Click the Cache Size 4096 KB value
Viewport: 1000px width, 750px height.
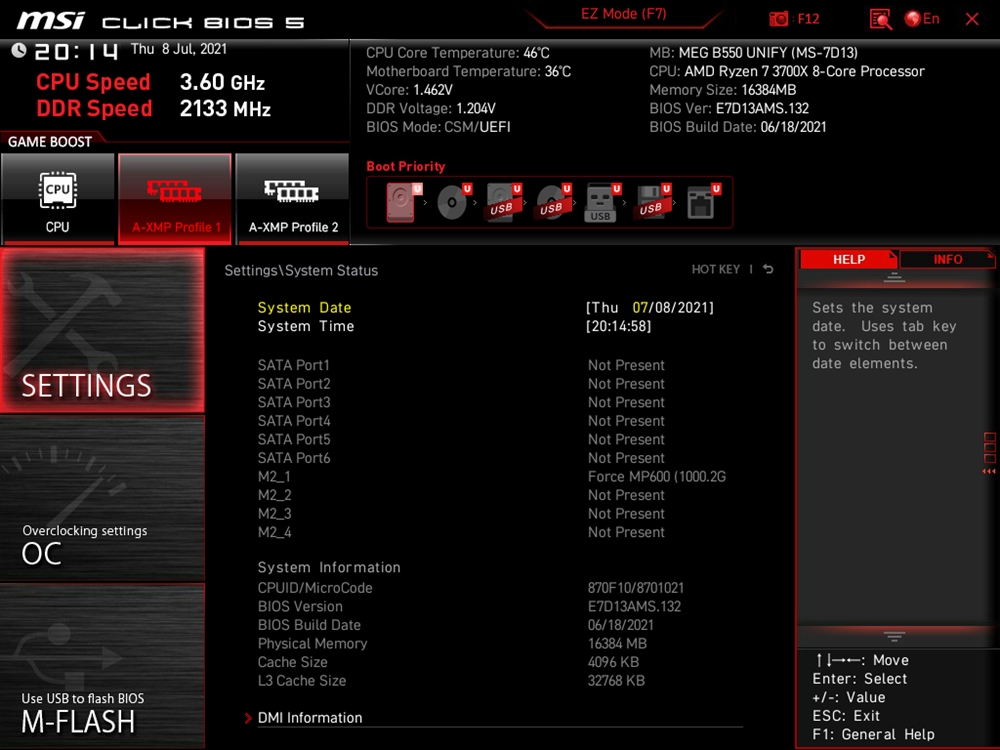tap(613, 662)
